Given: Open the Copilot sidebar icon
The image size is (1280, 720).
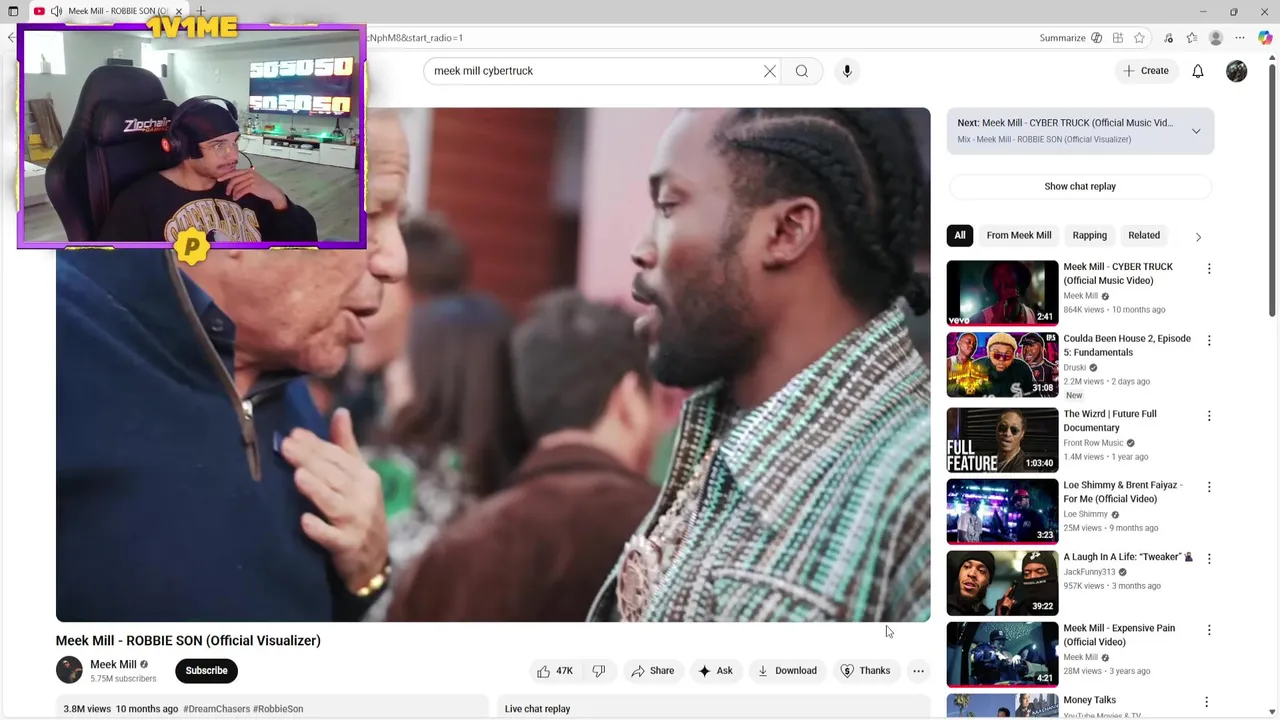Looking at the screenshot, I should coord(1266,38).
